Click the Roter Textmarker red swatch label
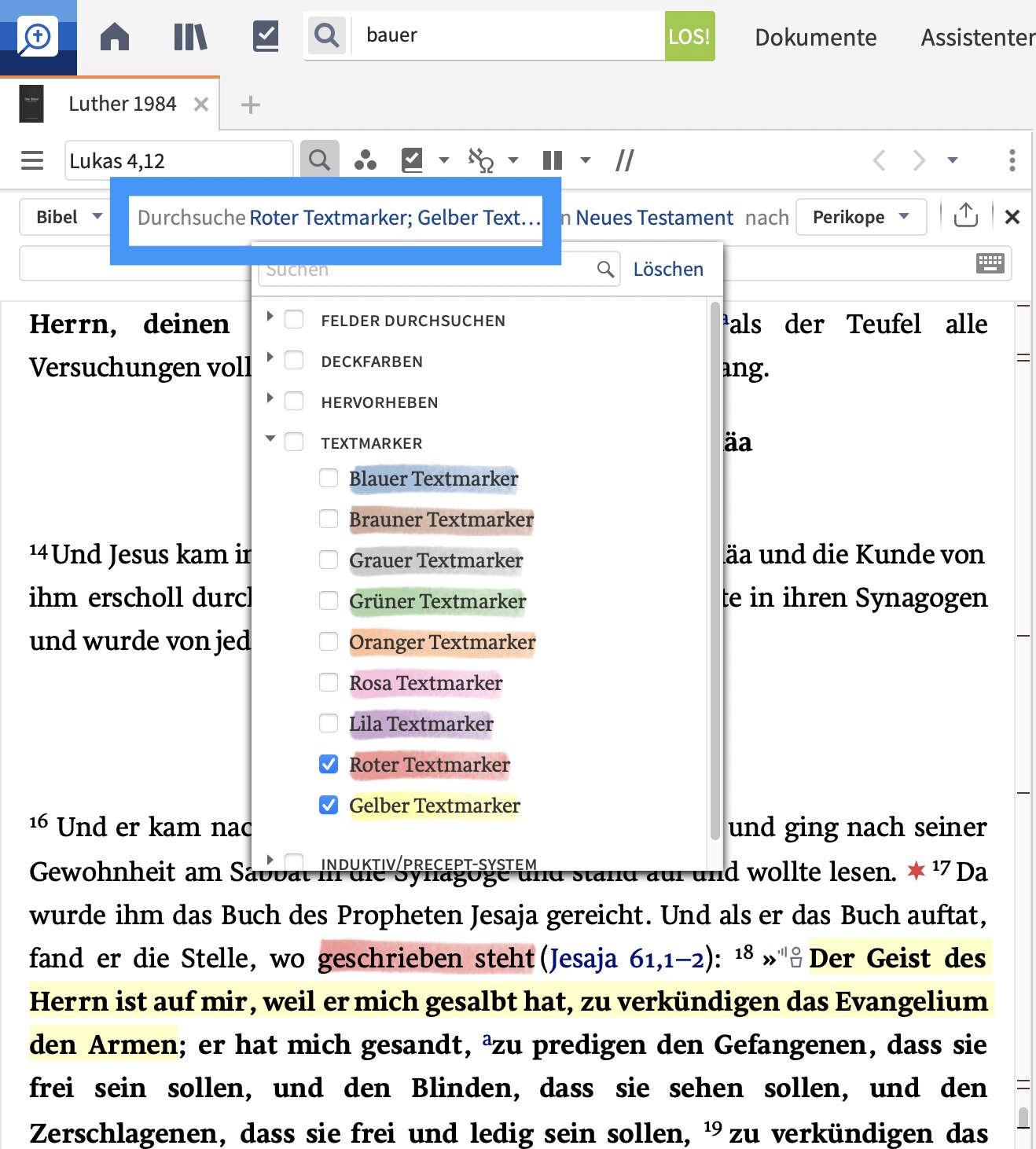 tap(430, 765)
